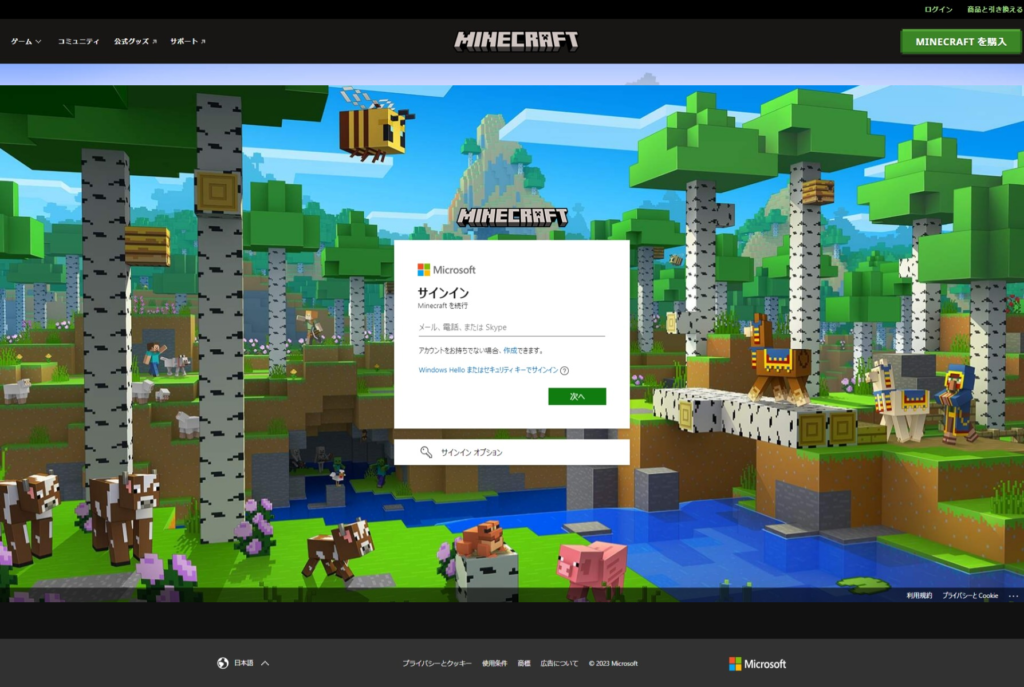
Task: Open the コミュニティ menu item
Action: point(78,41)
